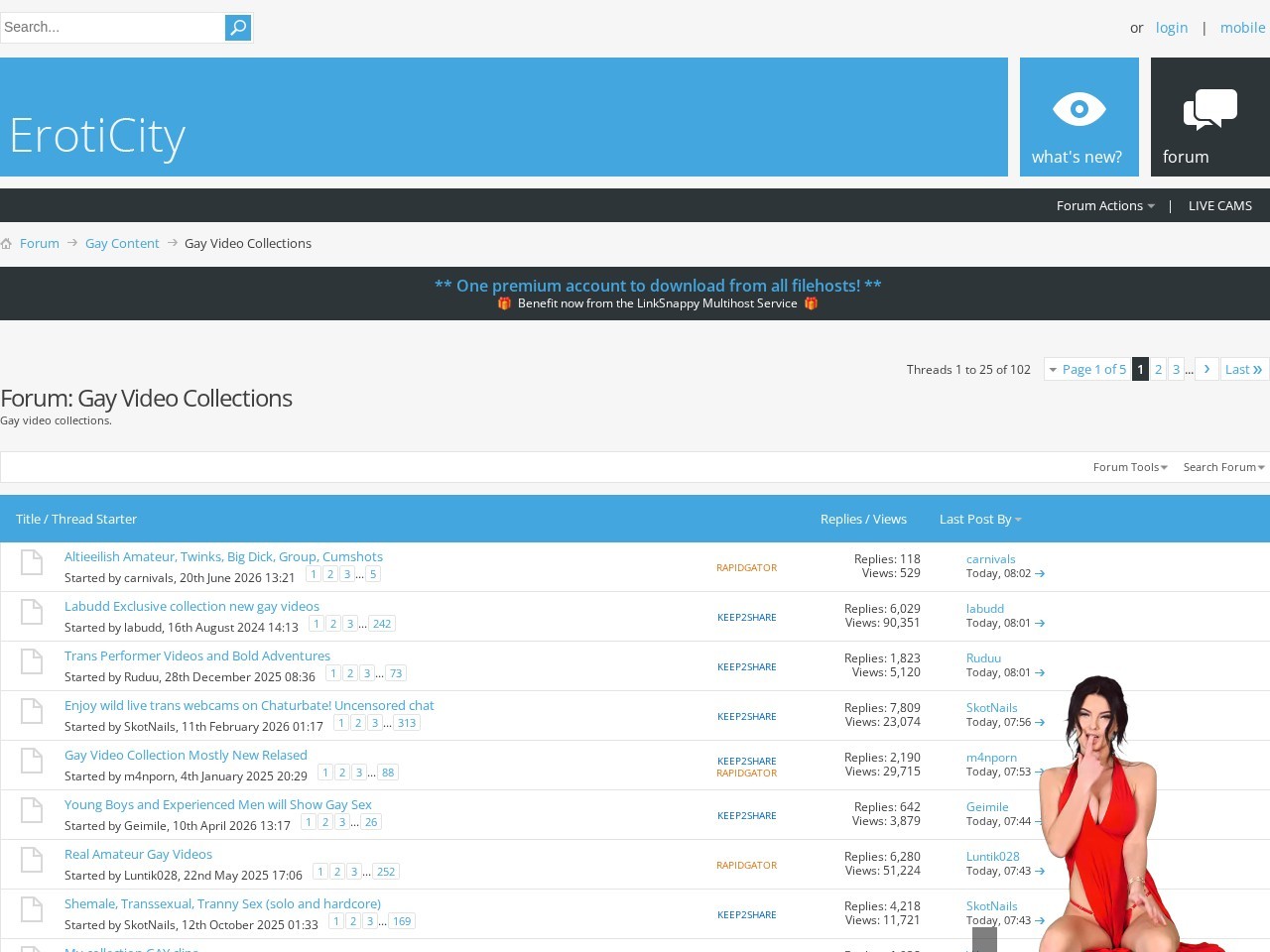Sort by Last Post By column
Viewport: 1270px width, 952px height.
(x=980, y=519)
